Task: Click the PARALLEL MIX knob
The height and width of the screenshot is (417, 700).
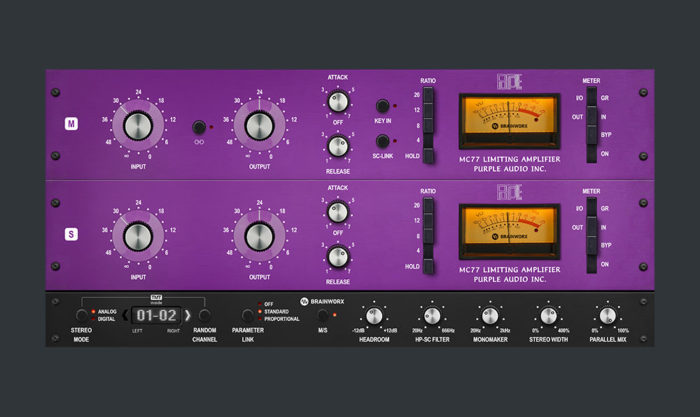Action: 608,316
